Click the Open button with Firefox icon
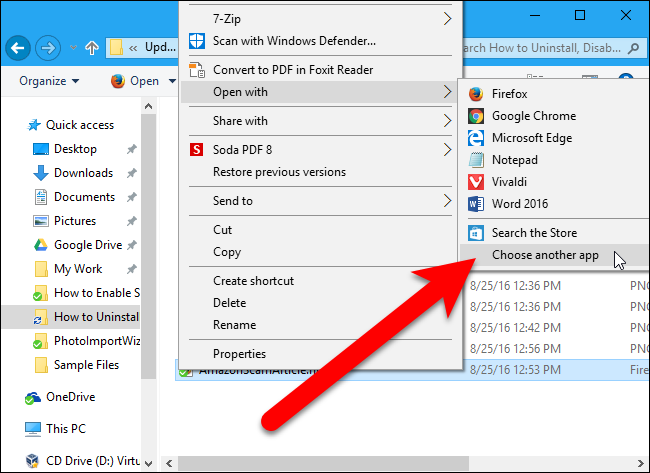650x473 pixels. (x=135, y=81)
